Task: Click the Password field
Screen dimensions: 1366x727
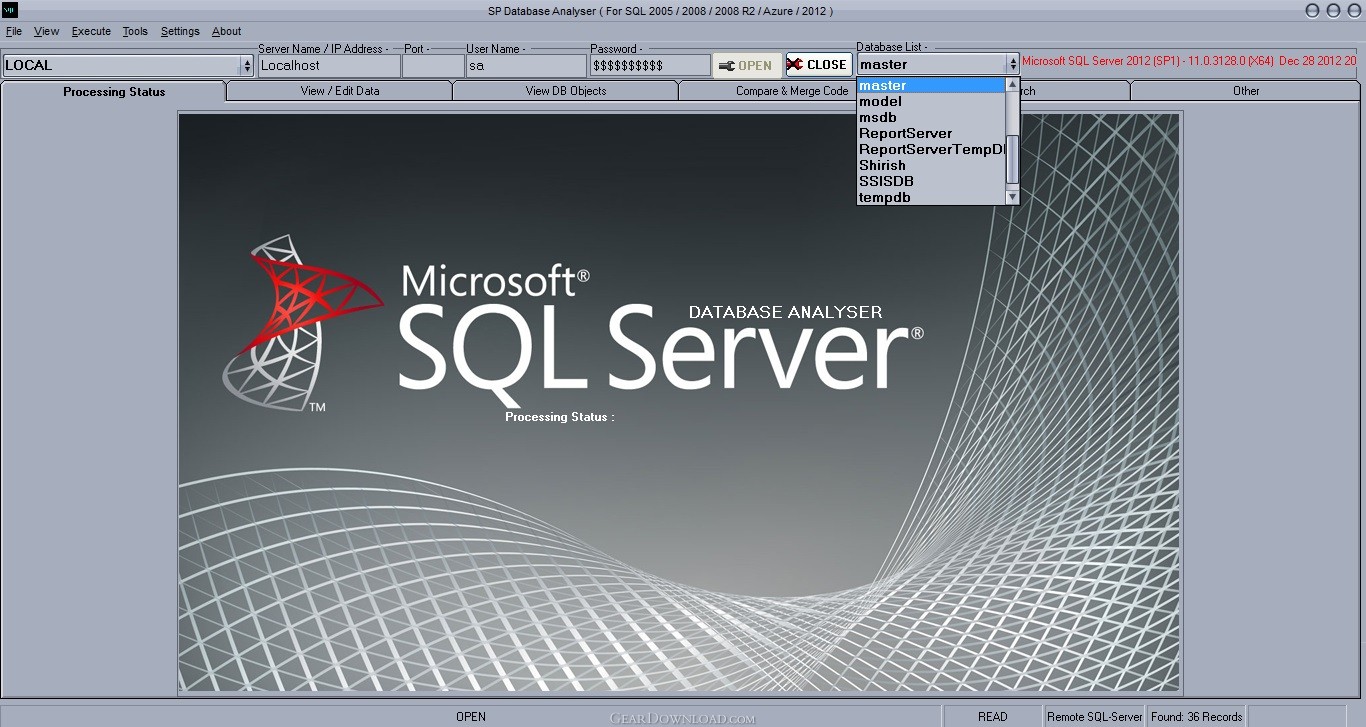Action: click(650, 65)
